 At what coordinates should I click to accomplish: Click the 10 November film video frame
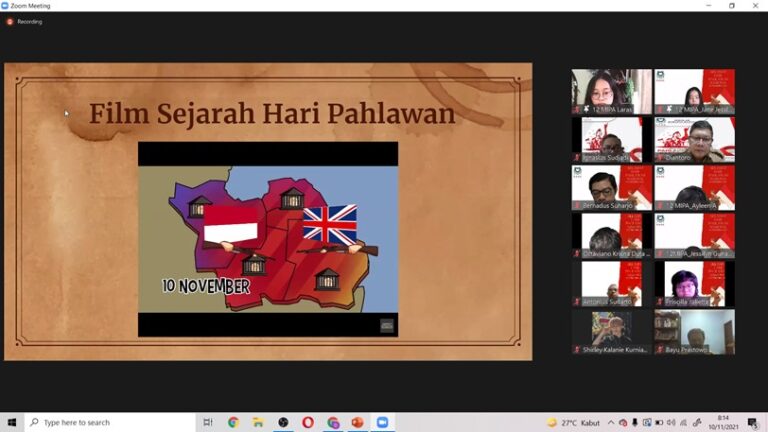pos(267,238)
